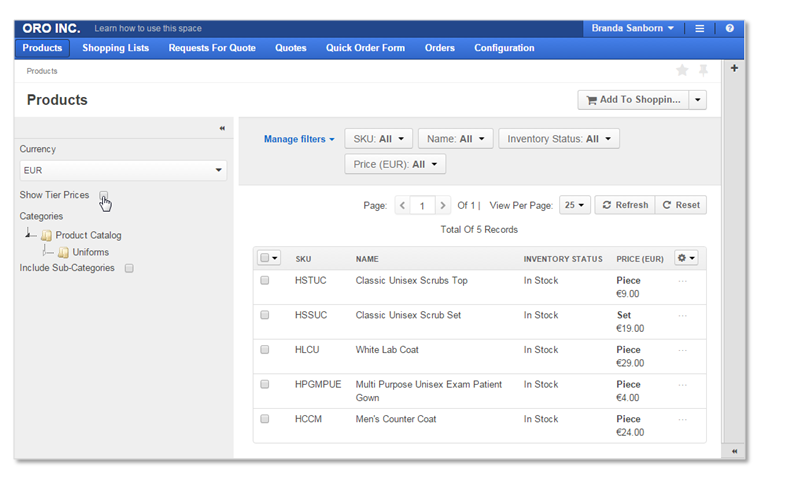Image resolution: width=788 pixels, height=495 pixels.
Task: Open row actions dots for HPGMPUE
Action: [x=682, y=385]
